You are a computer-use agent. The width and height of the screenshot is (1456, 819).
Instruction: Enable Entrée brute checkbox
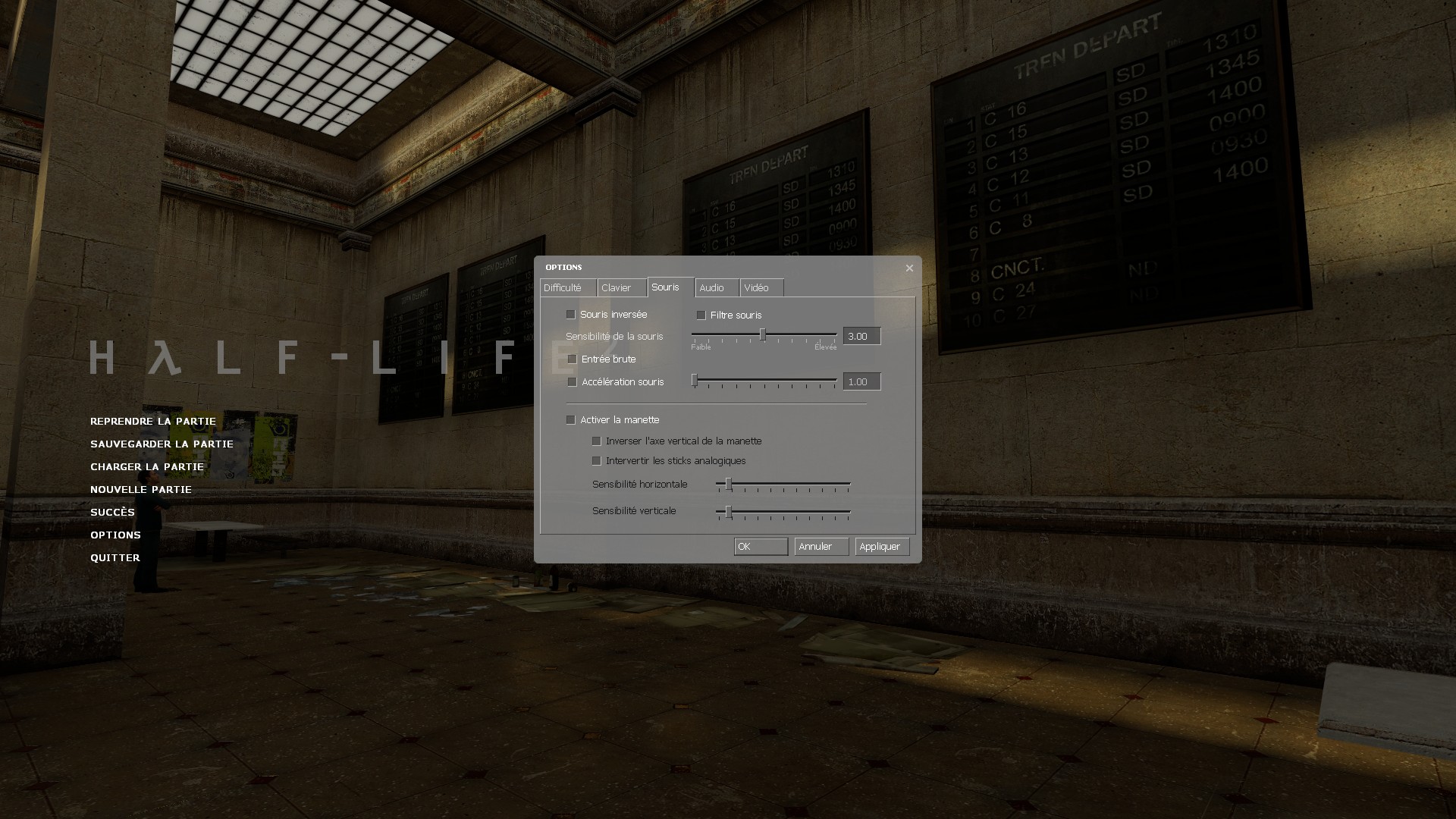tap(573, 359)
